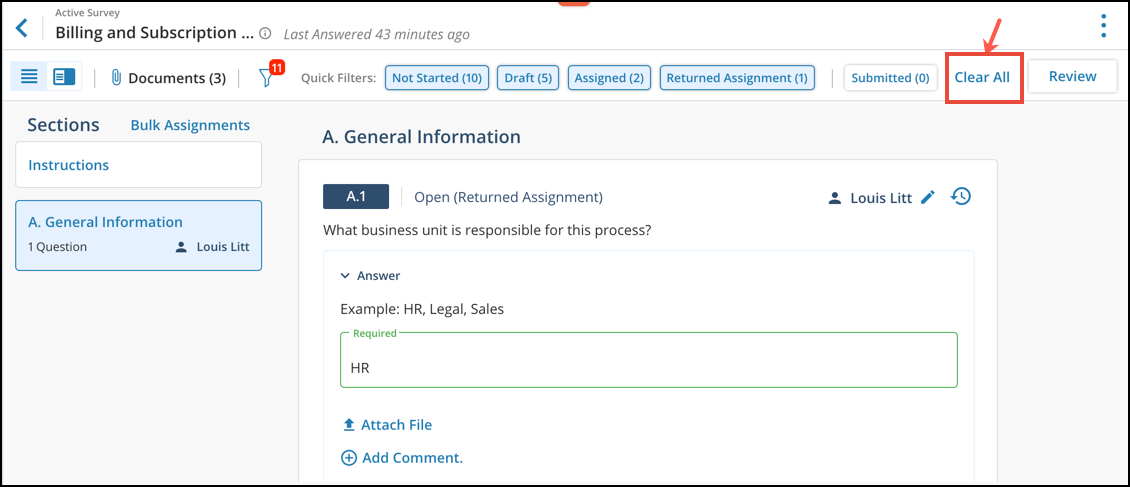Screen dimensions: 1130x487
Task: Open the three-dot more options menu
Action: (1103, 26)
